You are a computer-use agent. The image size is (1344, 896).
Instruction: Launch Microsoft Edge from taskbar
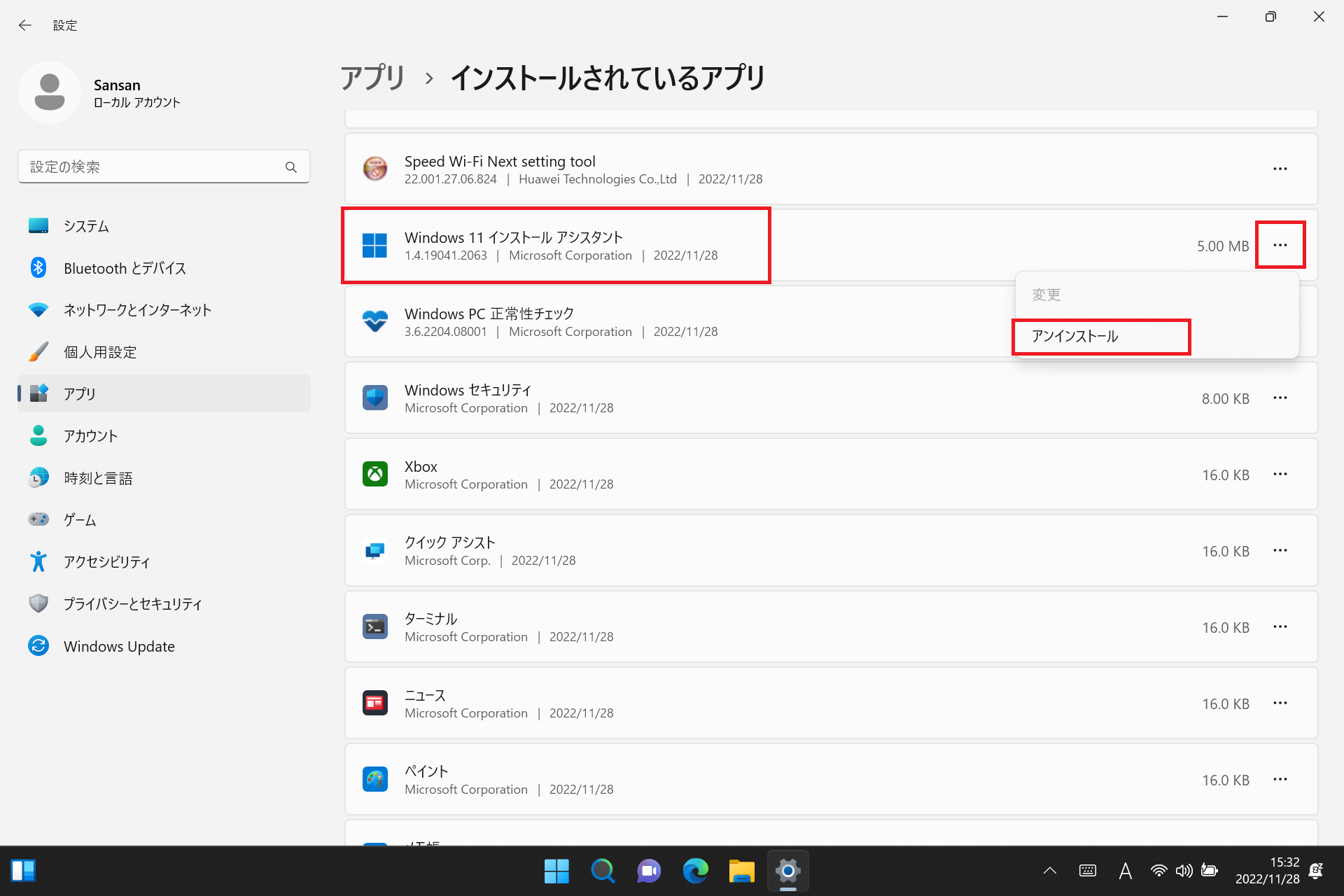click(695, 871)
